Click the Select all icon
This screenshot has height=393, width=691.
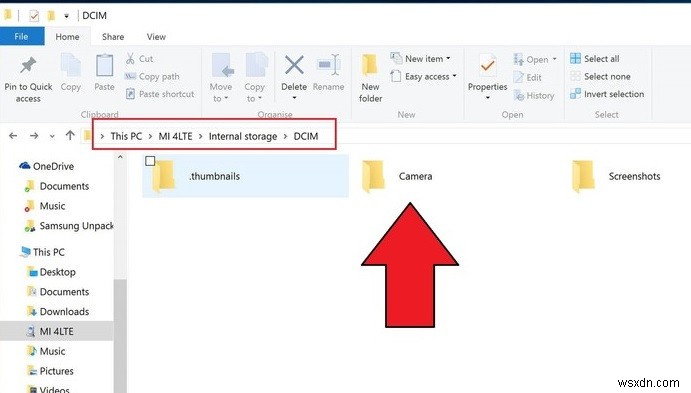point(575,58)
